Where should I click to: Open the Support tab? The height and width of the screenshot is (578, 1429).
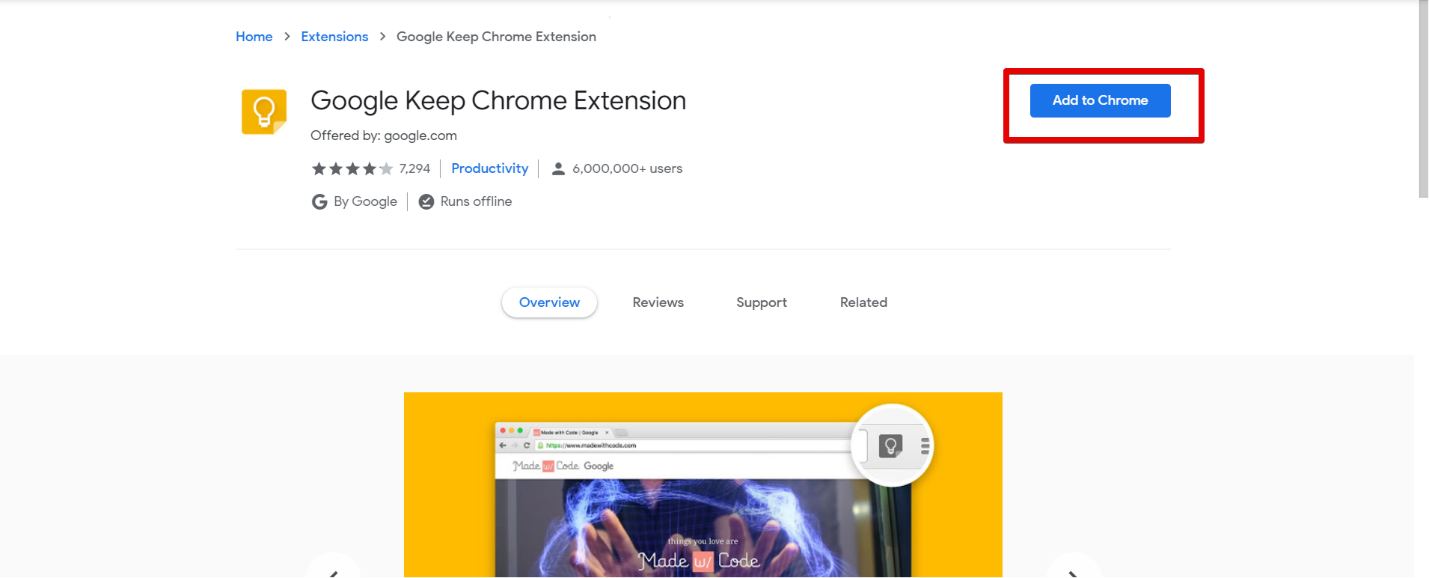tap(762, 302)
